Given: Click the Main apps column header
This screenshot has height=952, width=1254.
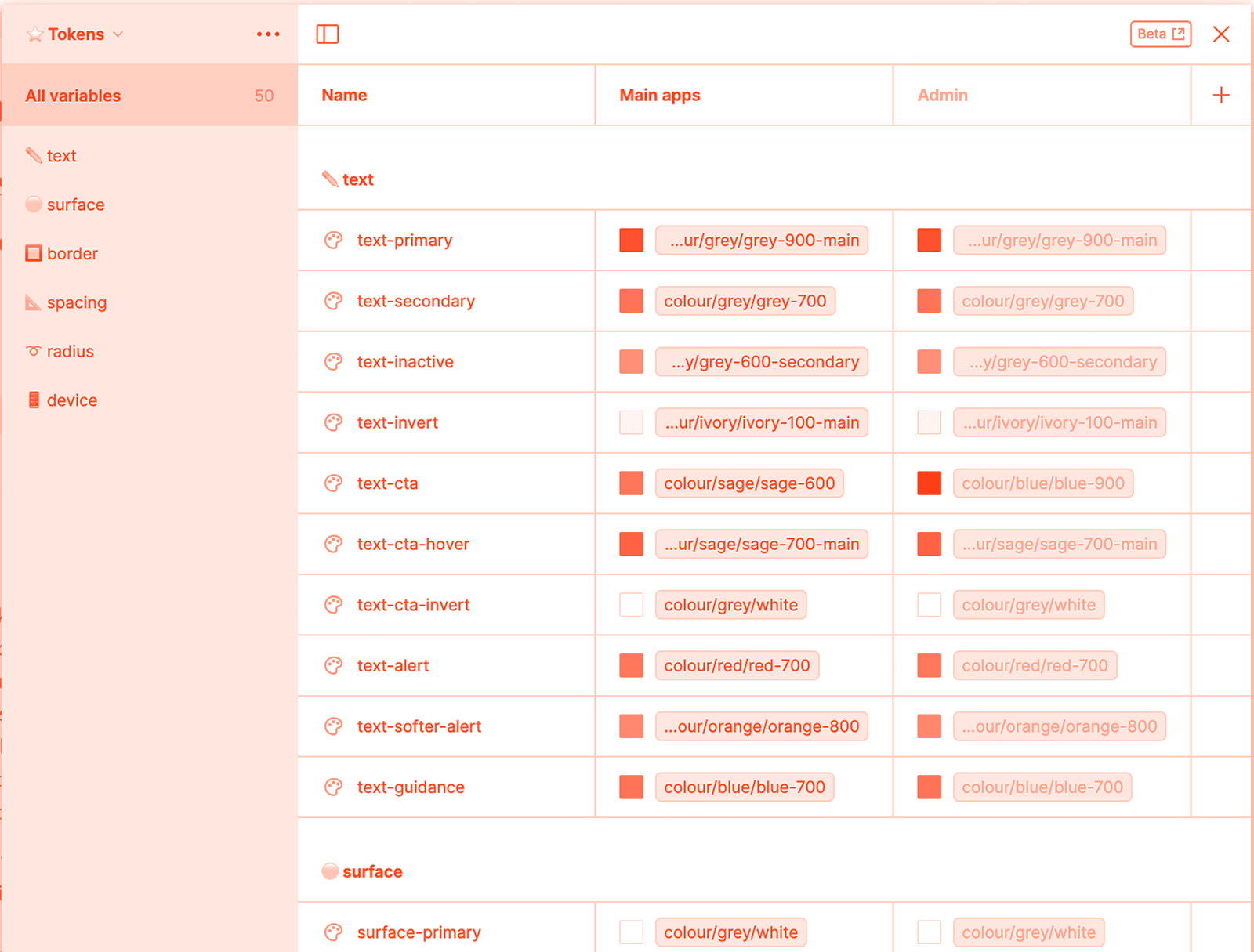Looking at the screenshot, I should click(x=659, y=96).
